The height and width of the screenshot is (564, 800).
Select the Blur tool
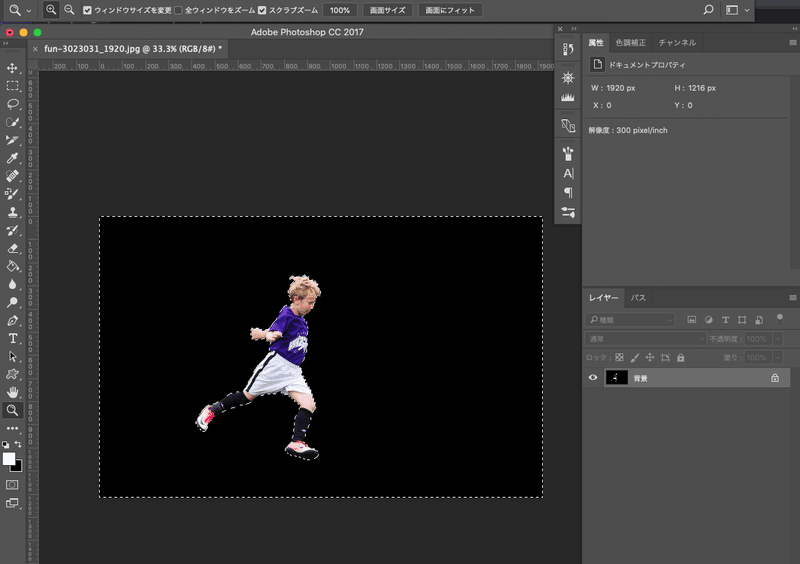point(12,284)
